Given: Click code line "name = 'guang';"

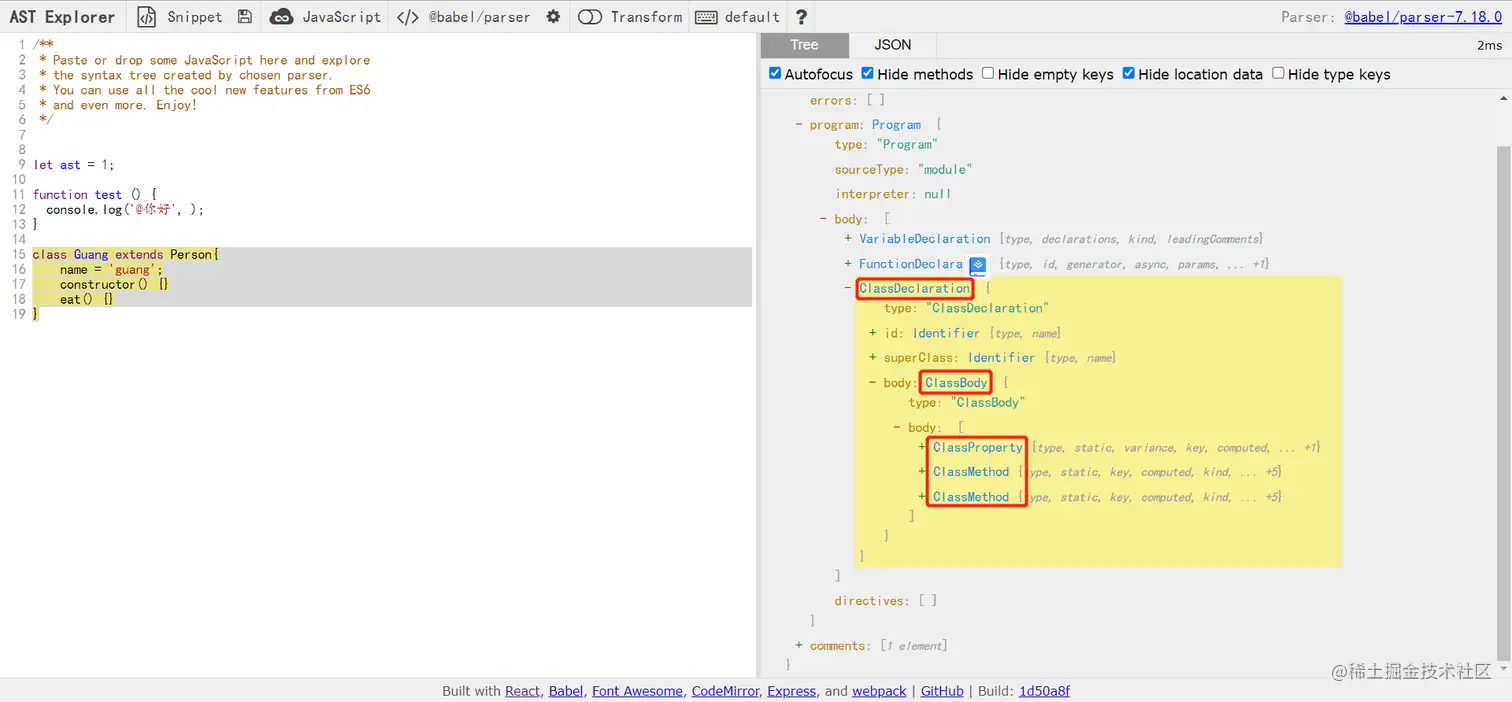Looking at the screenshot, I should coord(111,270).
